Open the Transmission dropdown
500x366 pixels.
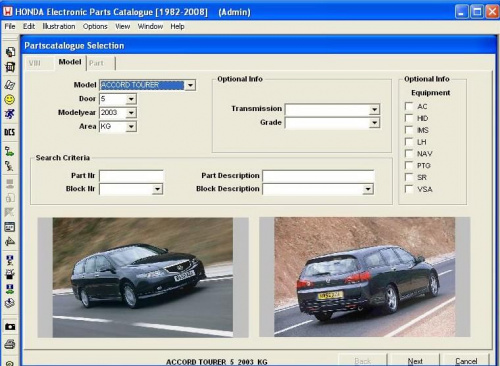[374, 109]
